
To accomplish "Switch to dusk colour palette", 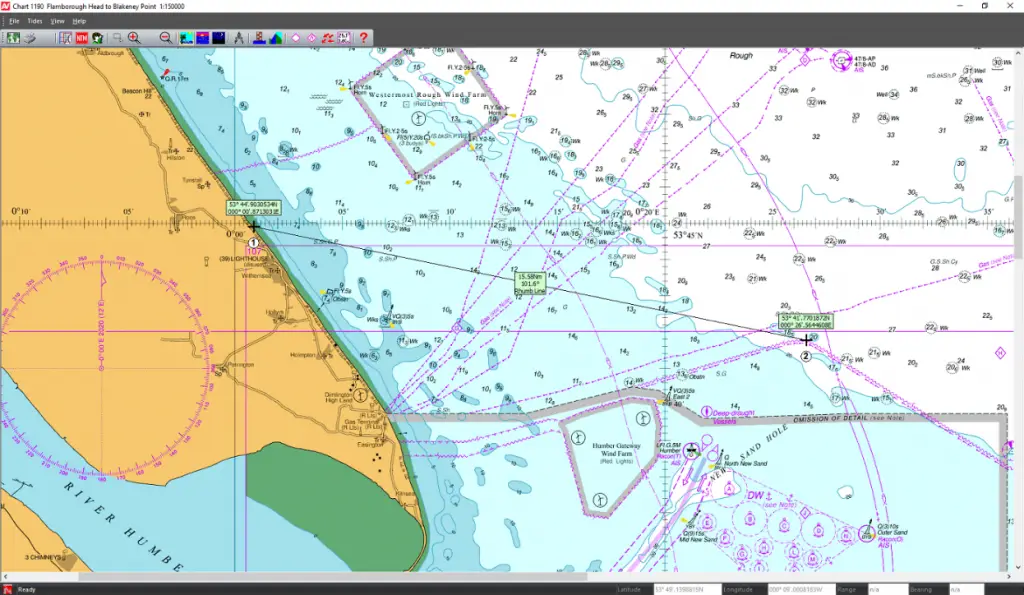I will point(202,38).
